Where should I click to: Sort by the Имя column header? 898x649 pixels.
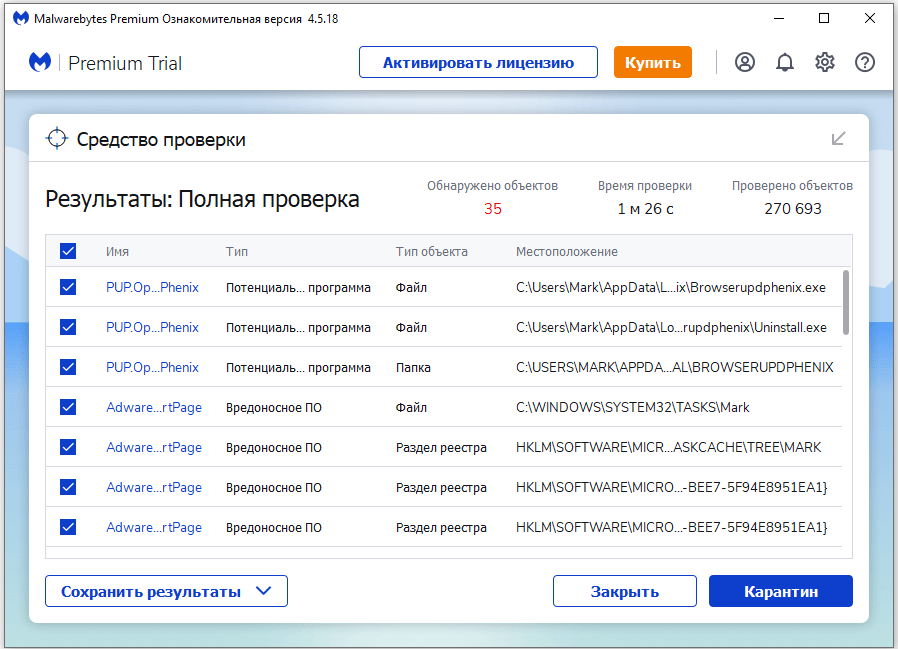click(x=117, y=252)
